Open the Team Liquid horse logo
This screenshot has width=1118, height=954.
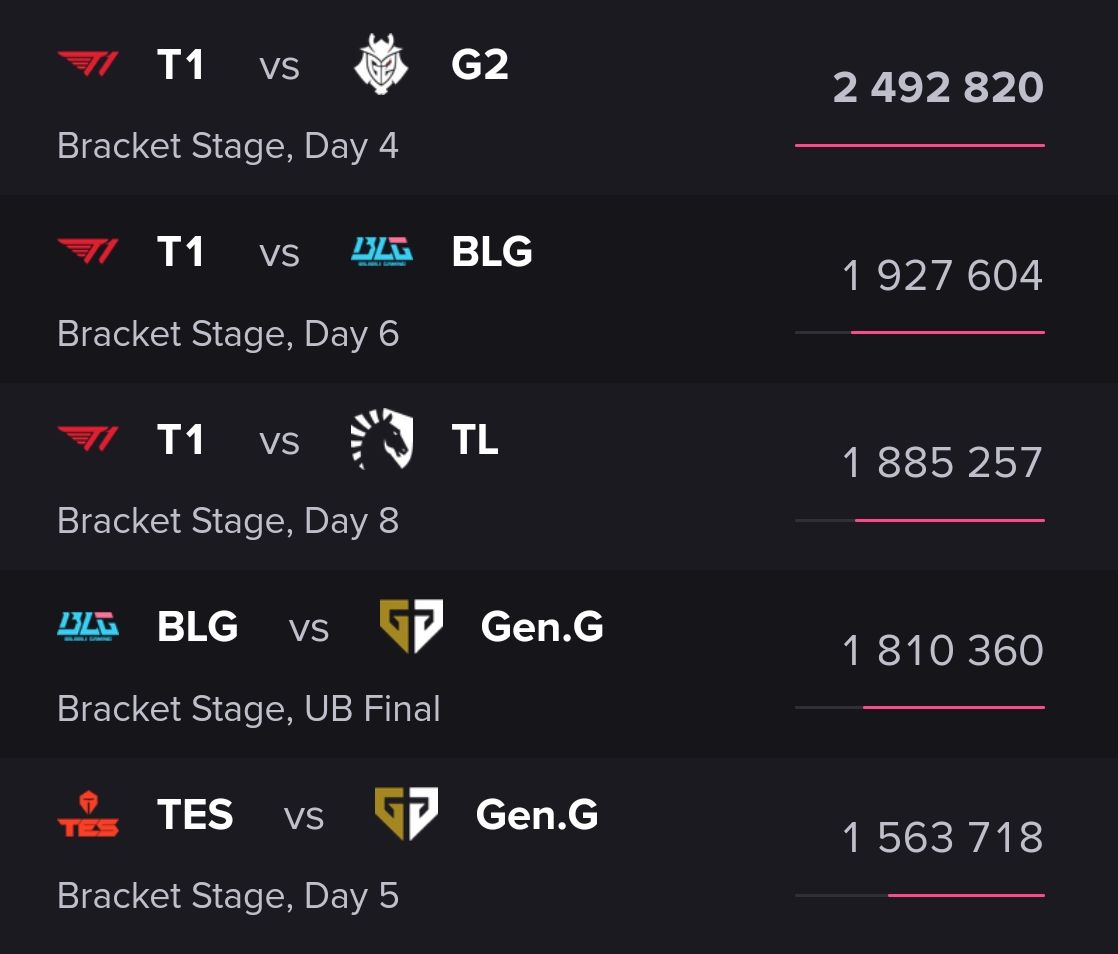381,440
